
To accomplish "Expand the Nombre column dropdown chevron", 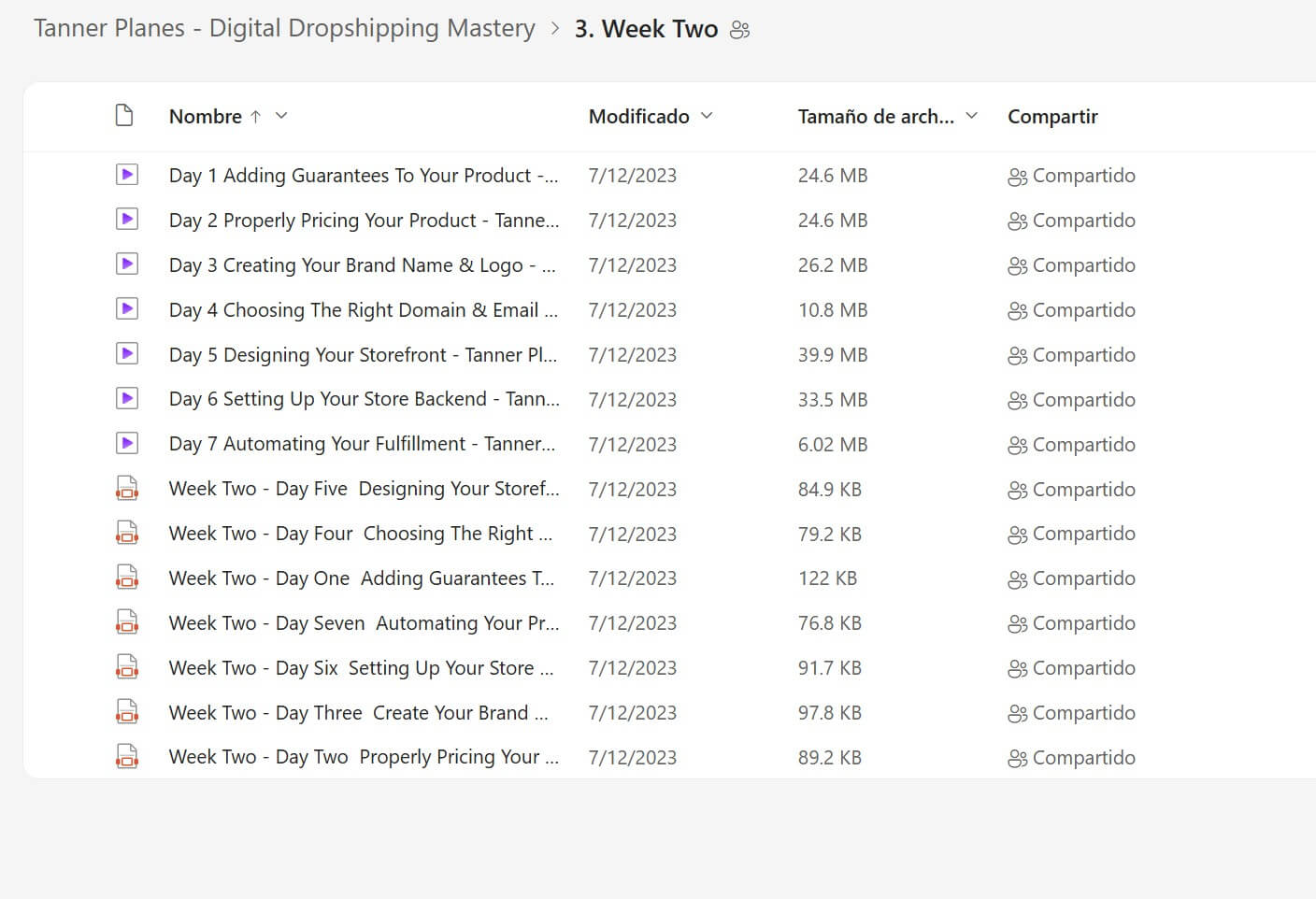I will click(281, 116).
